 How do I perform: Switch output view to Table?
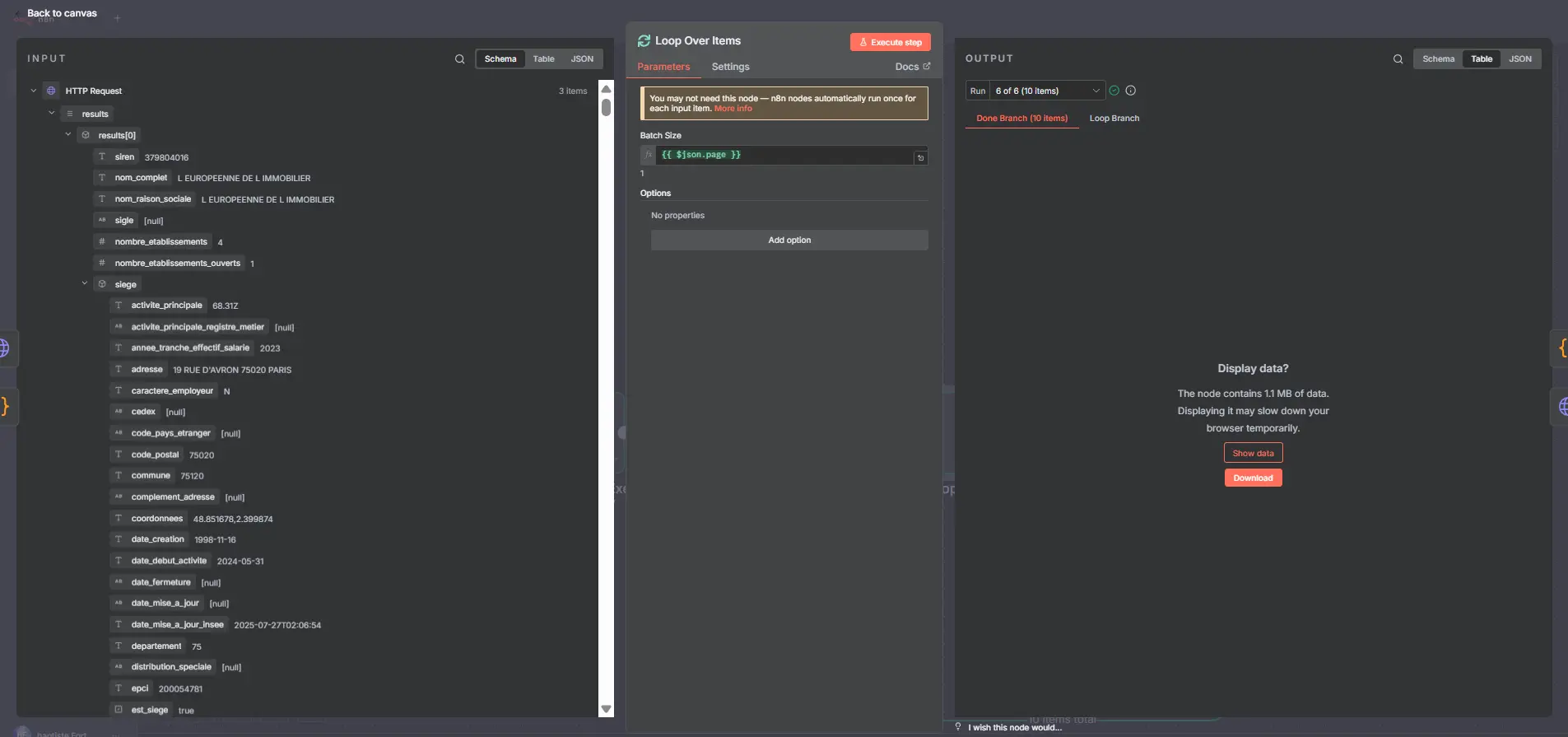(x=1482, y=59)
